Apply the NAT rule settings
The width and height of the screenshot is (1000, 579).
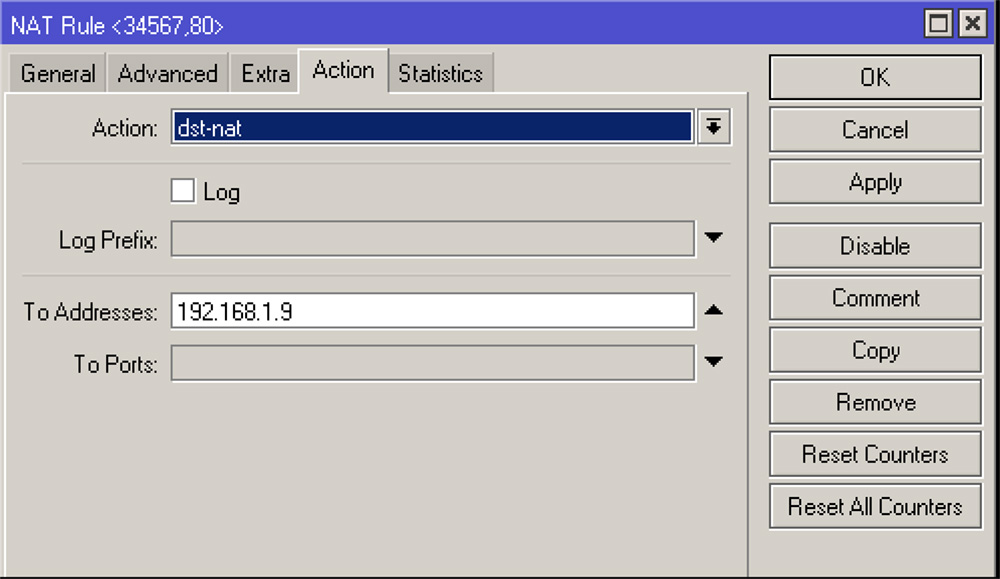[875, 182]
